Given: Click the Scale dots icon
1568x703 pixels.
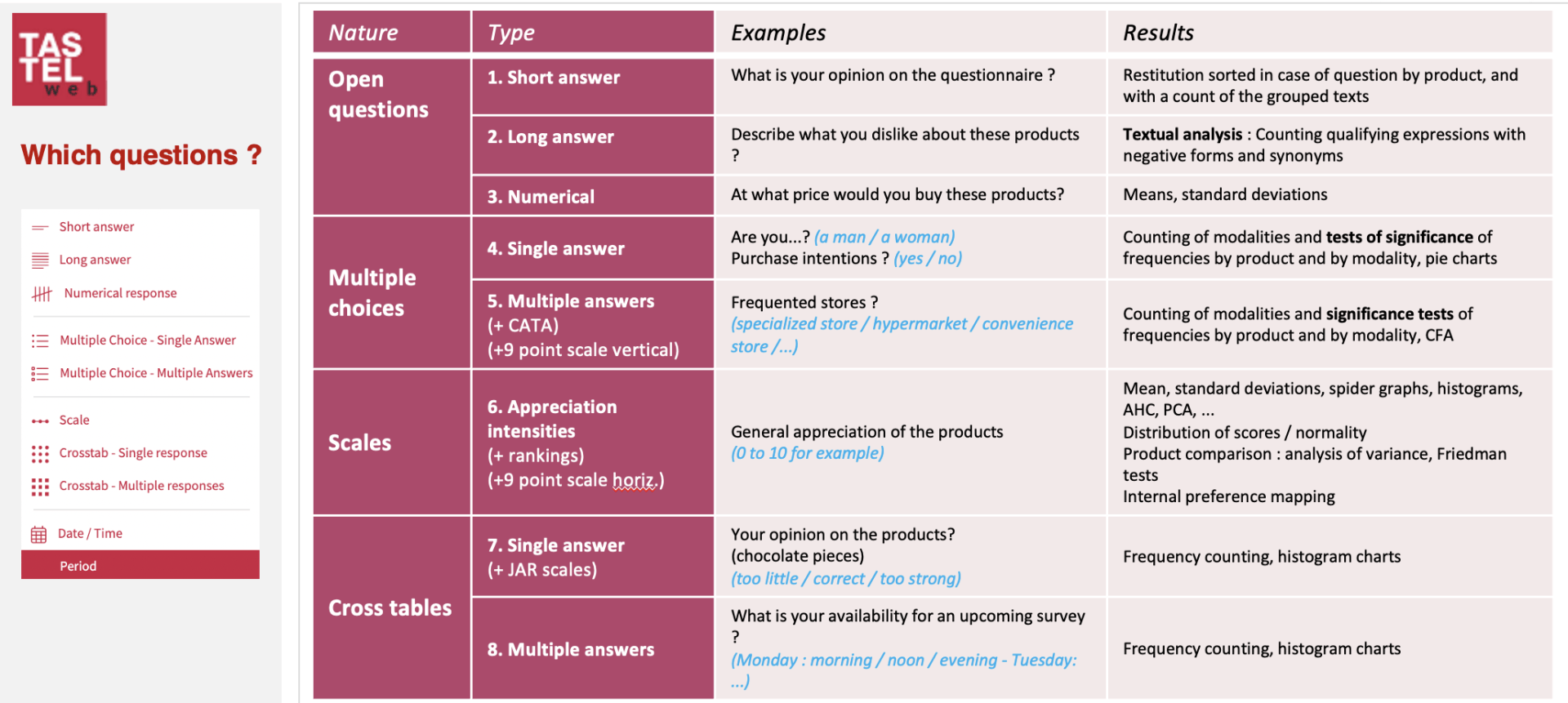Looking at the screenshot, I should tap(40, 421).
